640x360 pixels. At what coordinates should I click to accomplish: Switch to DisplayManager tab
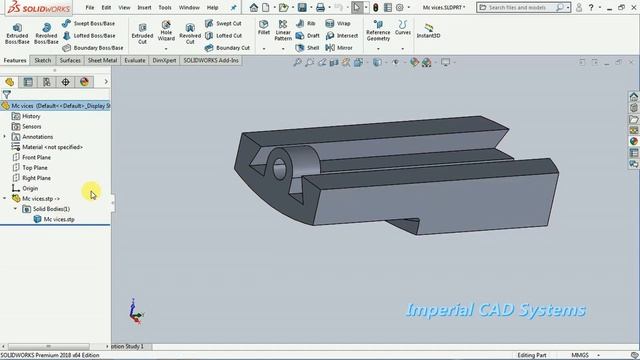pyautogui.click(x=84, y=82)
